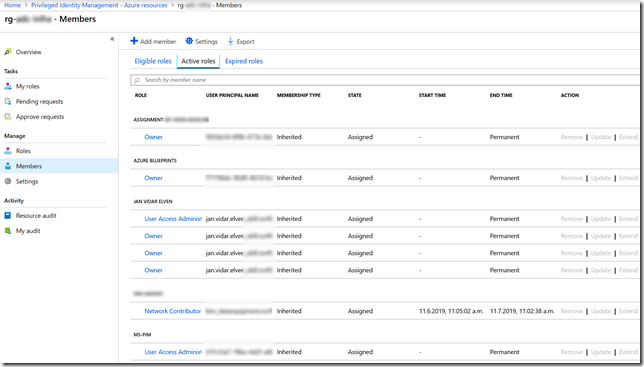The width and height of the screenshot is (644, 367).
Task: Click the Roles icon under Manage
Action: pyautogui.click(x=8, y=151)
